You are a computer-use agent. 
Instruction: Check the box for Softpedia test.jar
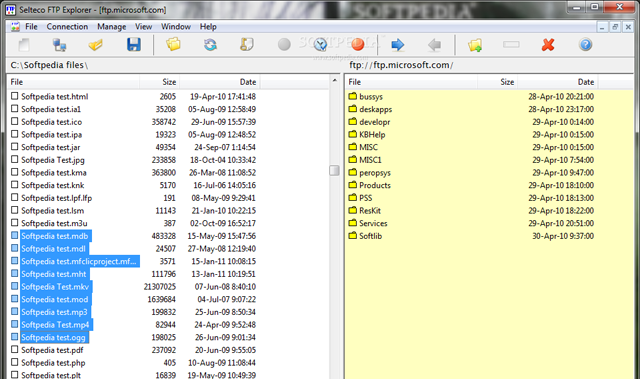point(15,146)
